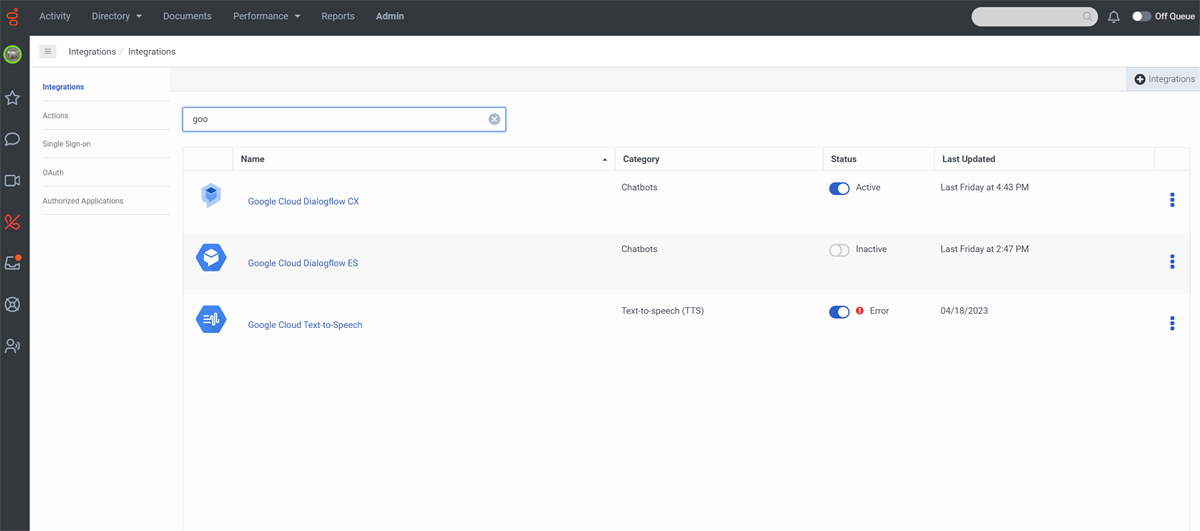
Task: Open the favorites star in sidebar
Action: click(13, 98)
